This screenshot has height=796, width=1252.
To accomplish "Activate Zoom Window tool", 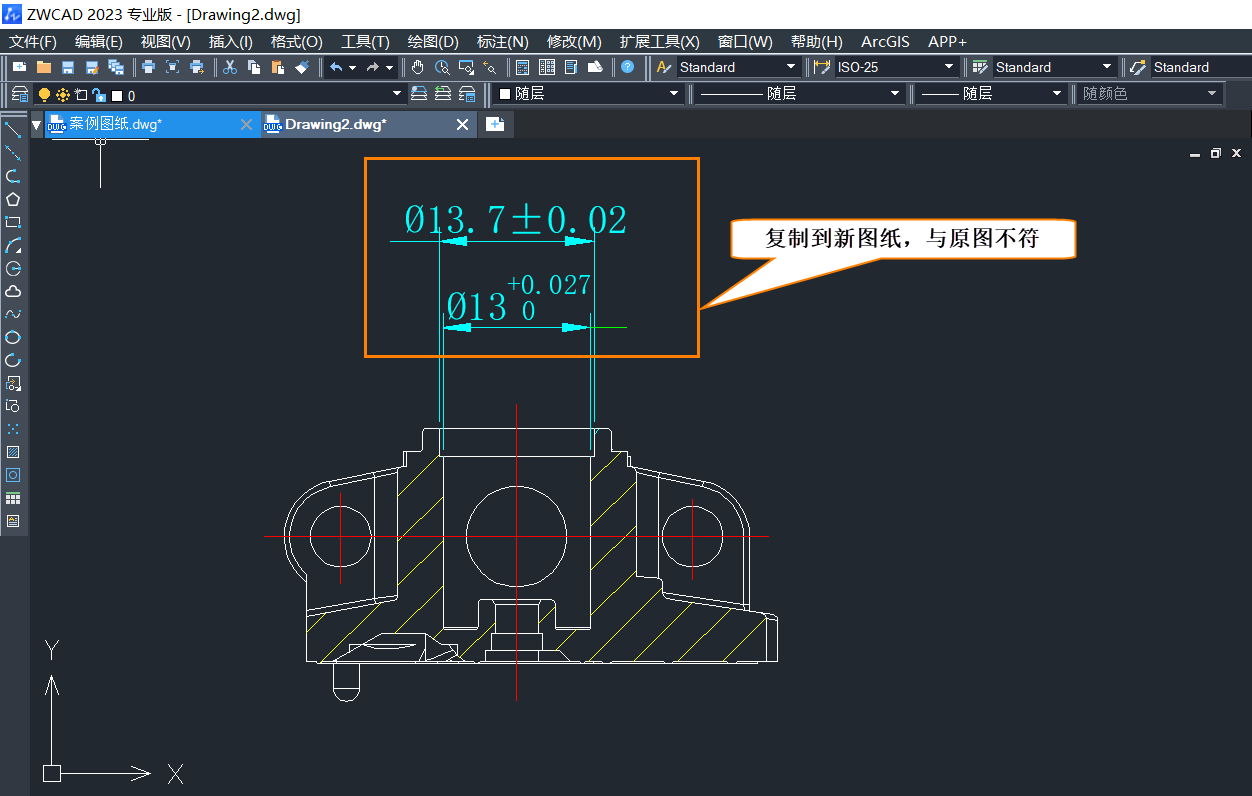I will [466, 67].
